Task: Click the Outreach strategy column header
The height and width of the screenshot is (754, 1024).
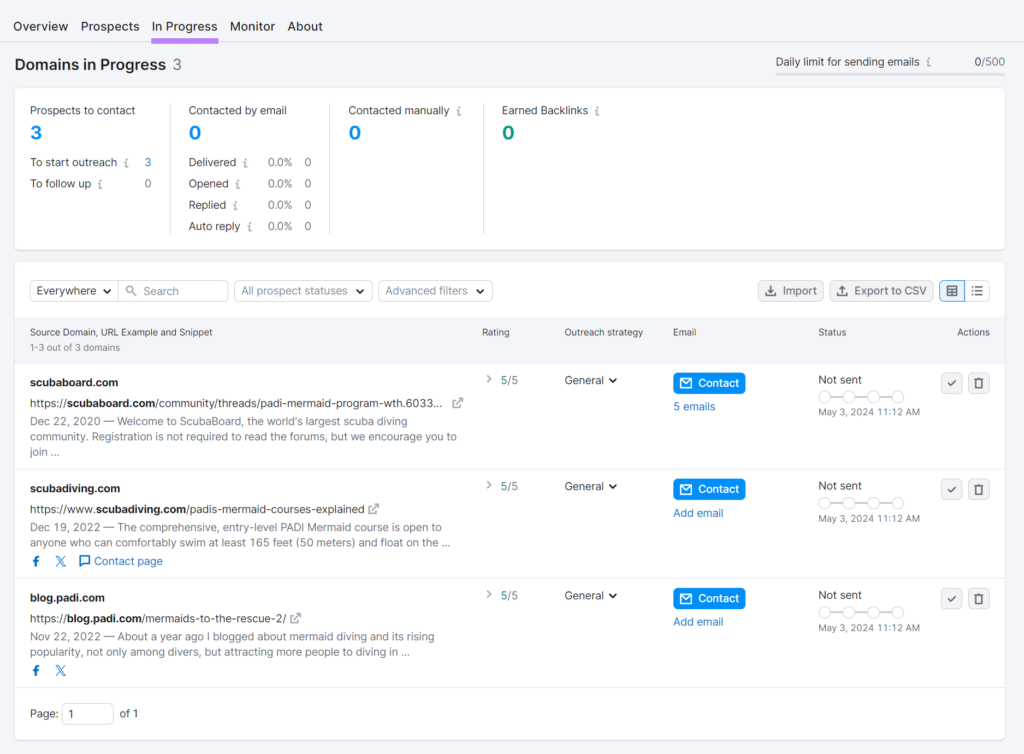Action: (x=603, y=332)
